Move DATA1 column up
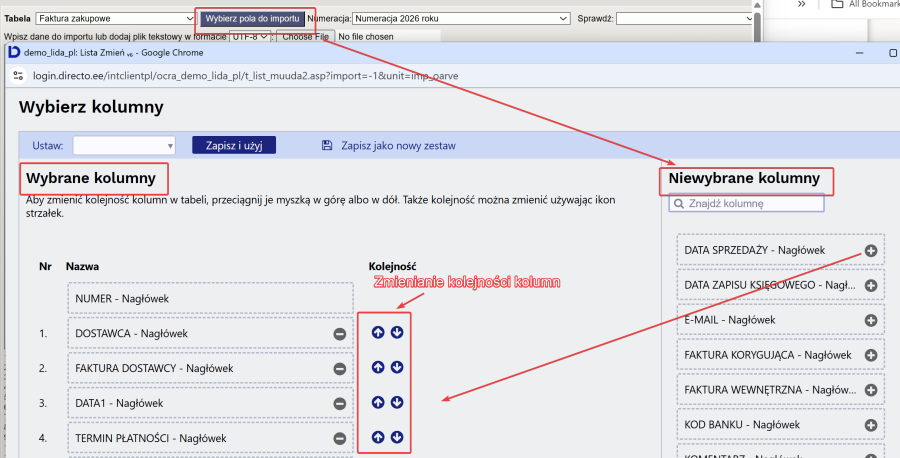The height and width of the screenshot is (458, 900). click(x=378, y=402)
